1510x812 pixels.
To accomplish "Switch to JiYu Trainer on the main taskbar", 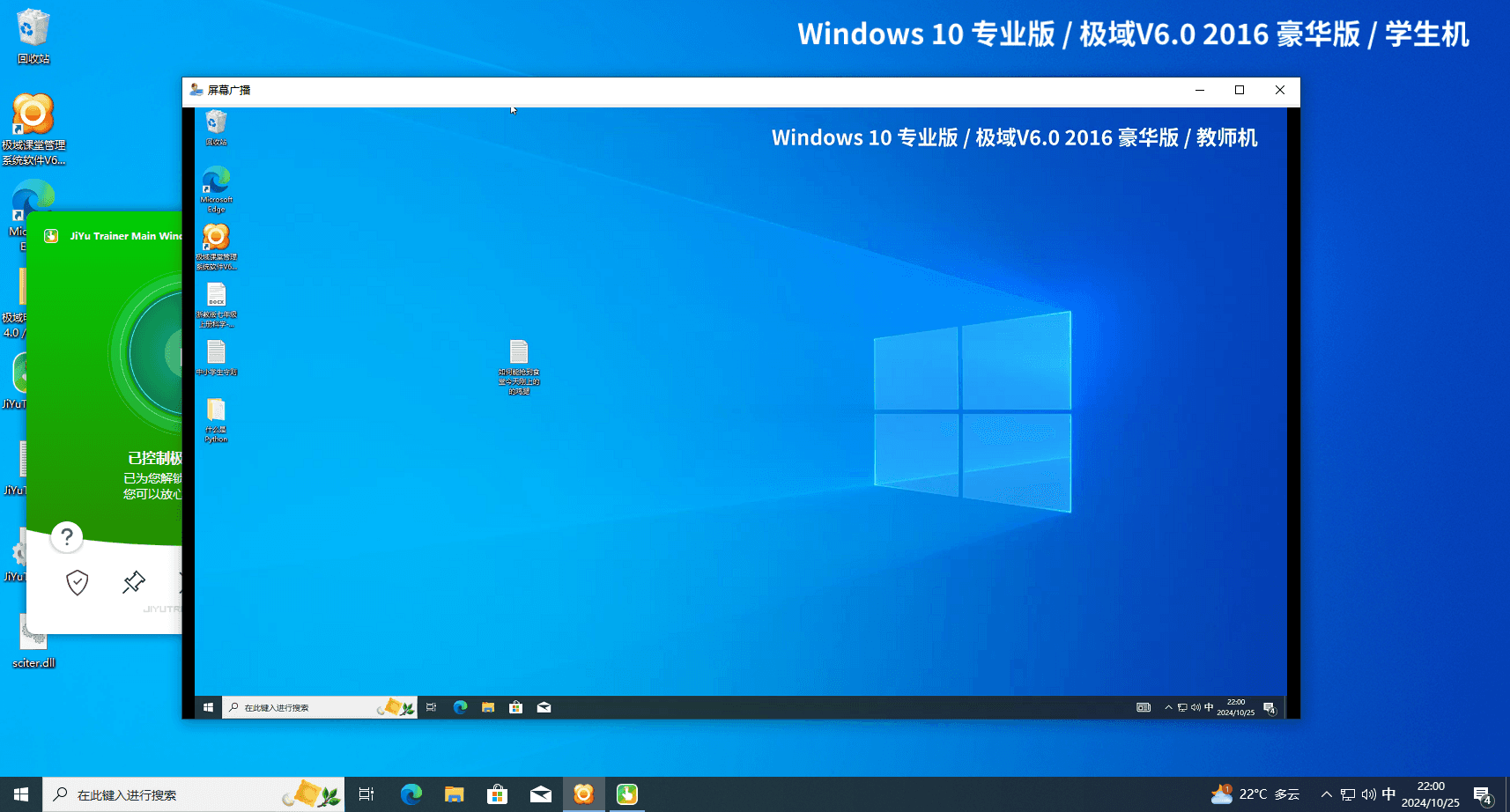I will (x=626, y=794).
